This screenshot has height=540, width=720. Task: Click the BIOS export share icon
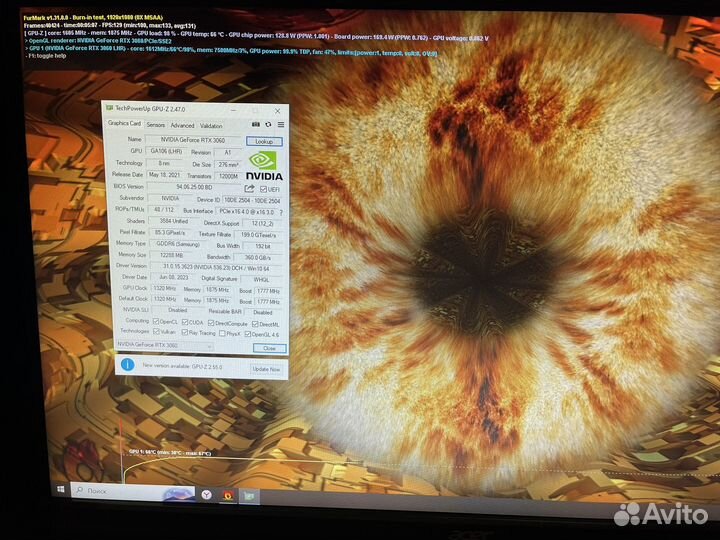(251, 187)
